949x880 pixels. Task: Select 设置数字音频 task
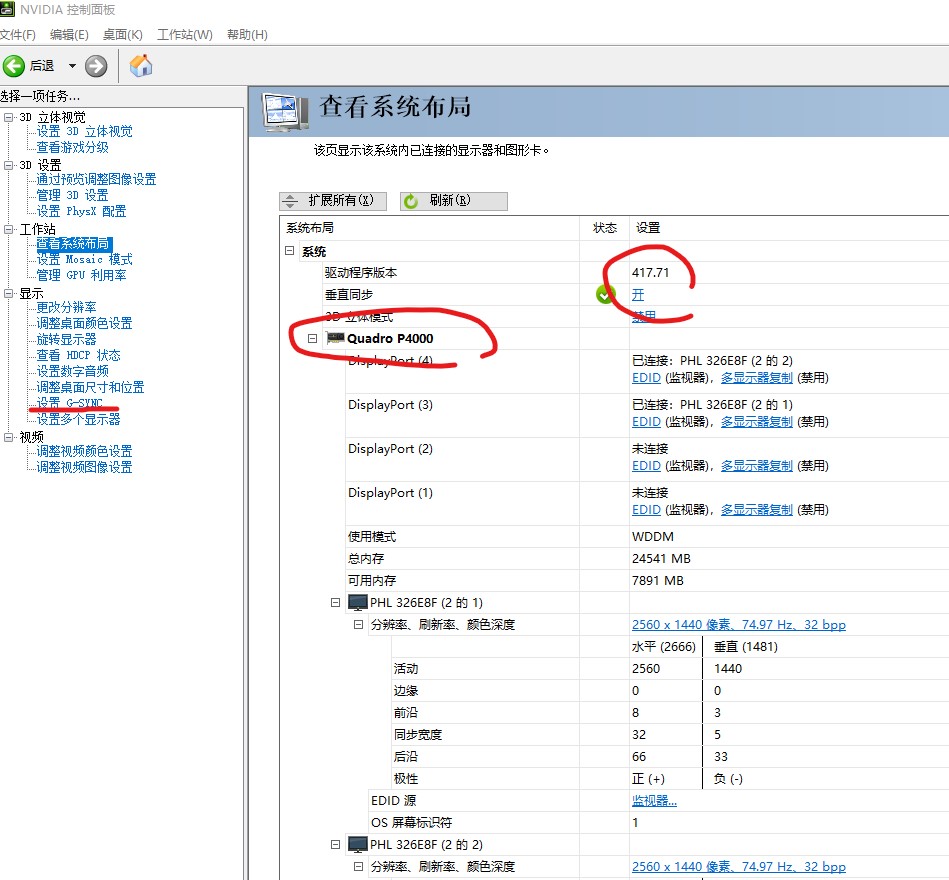click(x=72, y=371)
